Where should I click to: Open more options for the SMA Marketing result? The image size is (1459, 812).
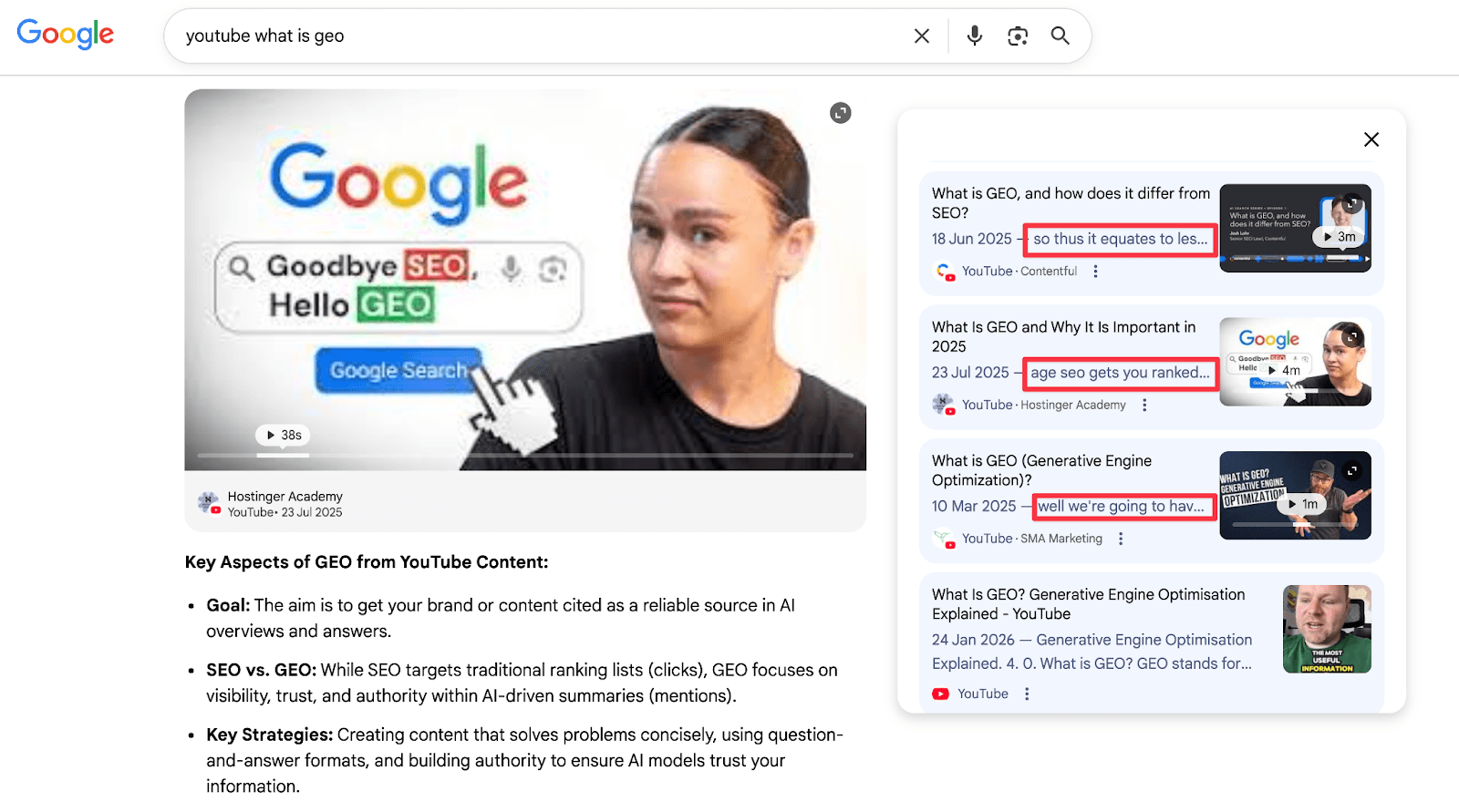coord(1121,539)
